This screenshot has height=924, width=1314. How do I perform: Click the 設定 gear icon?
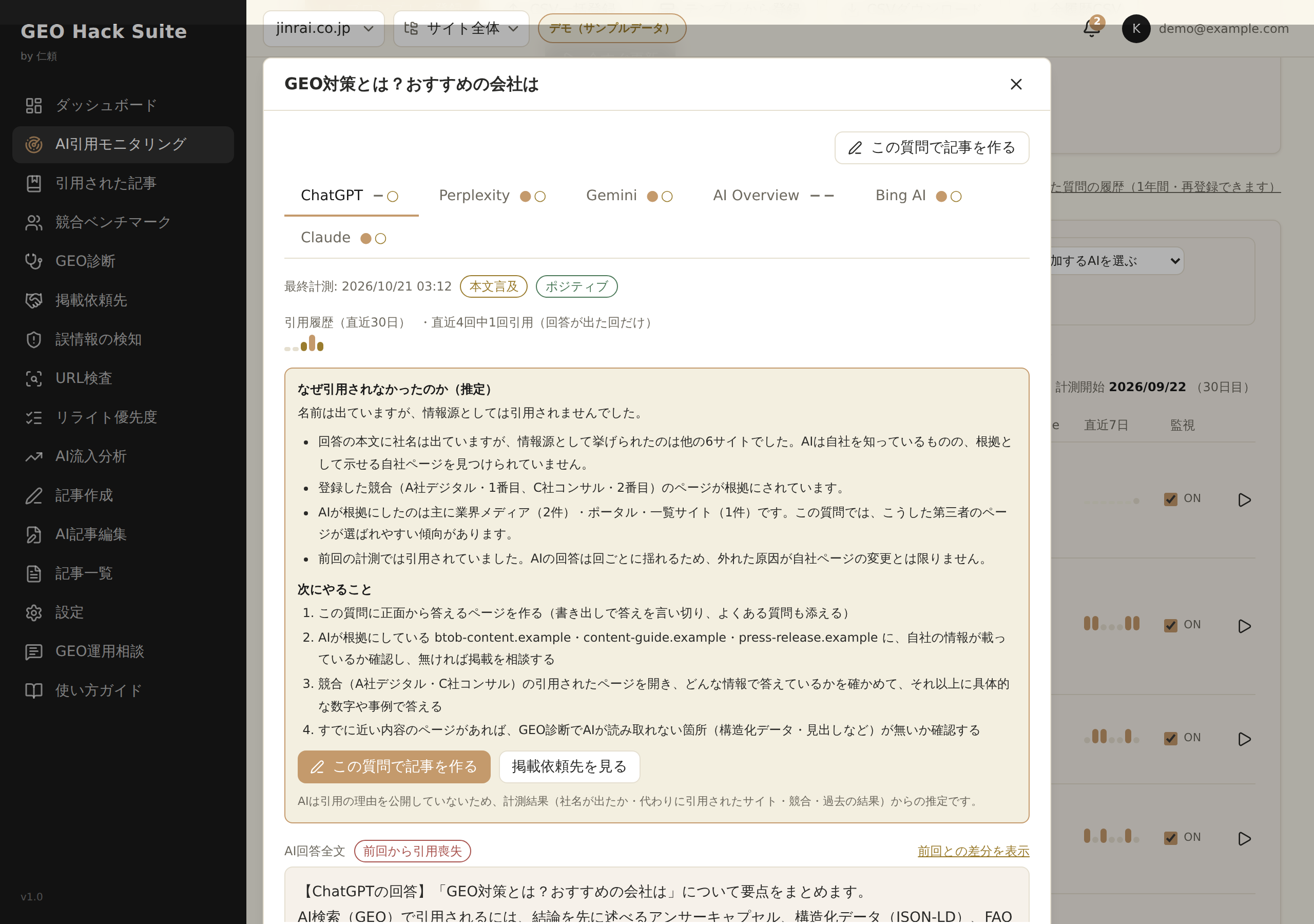tap(34, 612)
